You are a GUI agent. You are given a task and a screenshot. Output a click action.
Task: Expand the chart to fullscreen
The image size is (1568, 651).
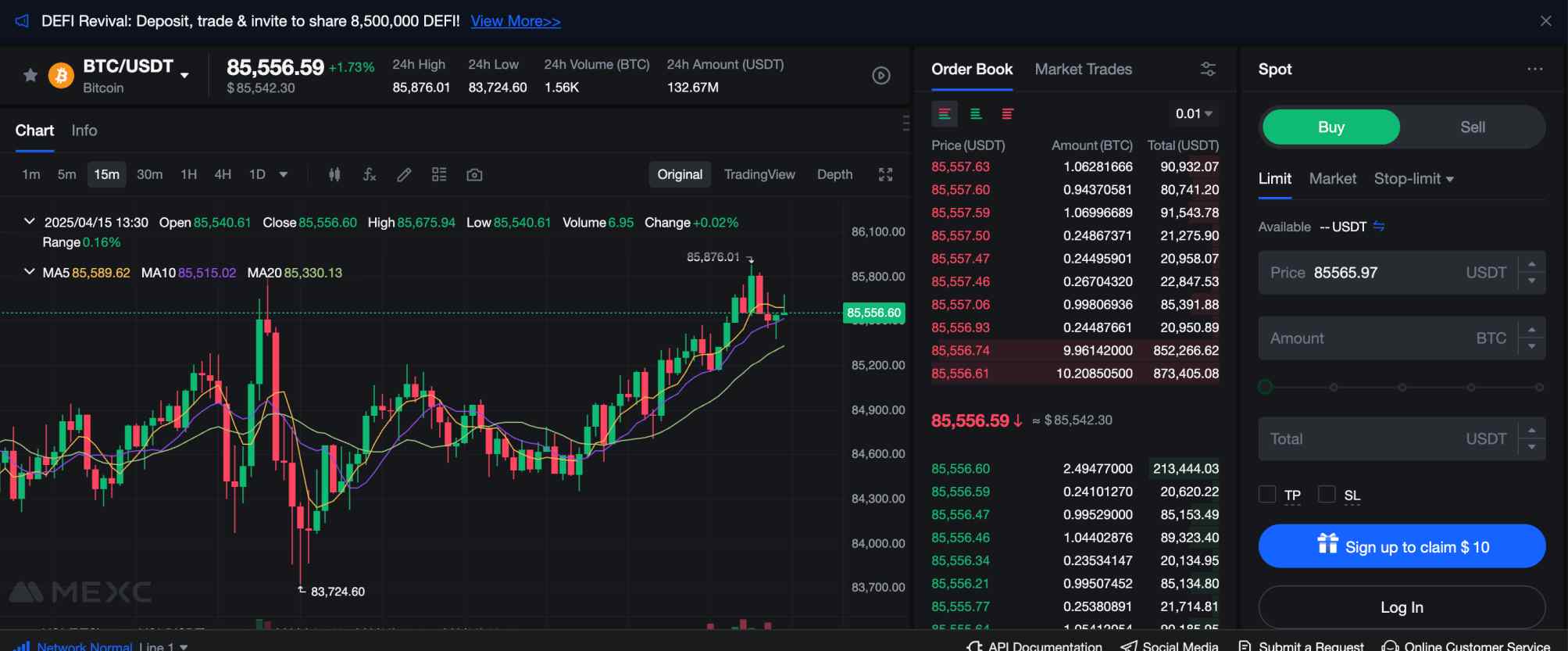click(885, 174)
